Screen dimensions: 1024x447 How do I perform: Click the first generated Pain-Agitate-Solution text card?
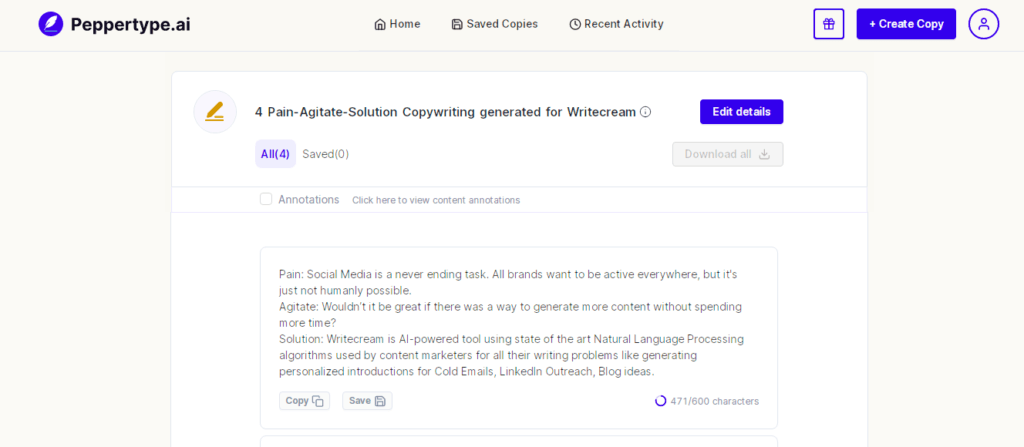click(x=519, y=338)
